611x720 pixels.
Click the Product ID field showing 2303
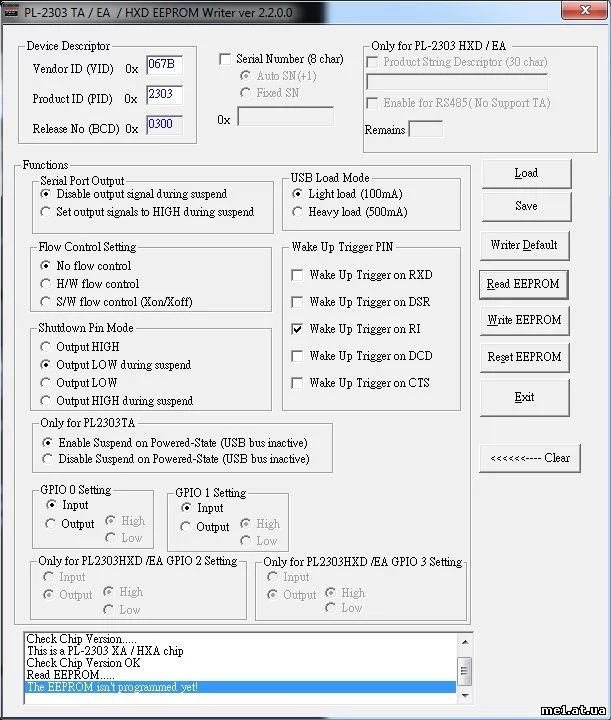tap(164, 95)
